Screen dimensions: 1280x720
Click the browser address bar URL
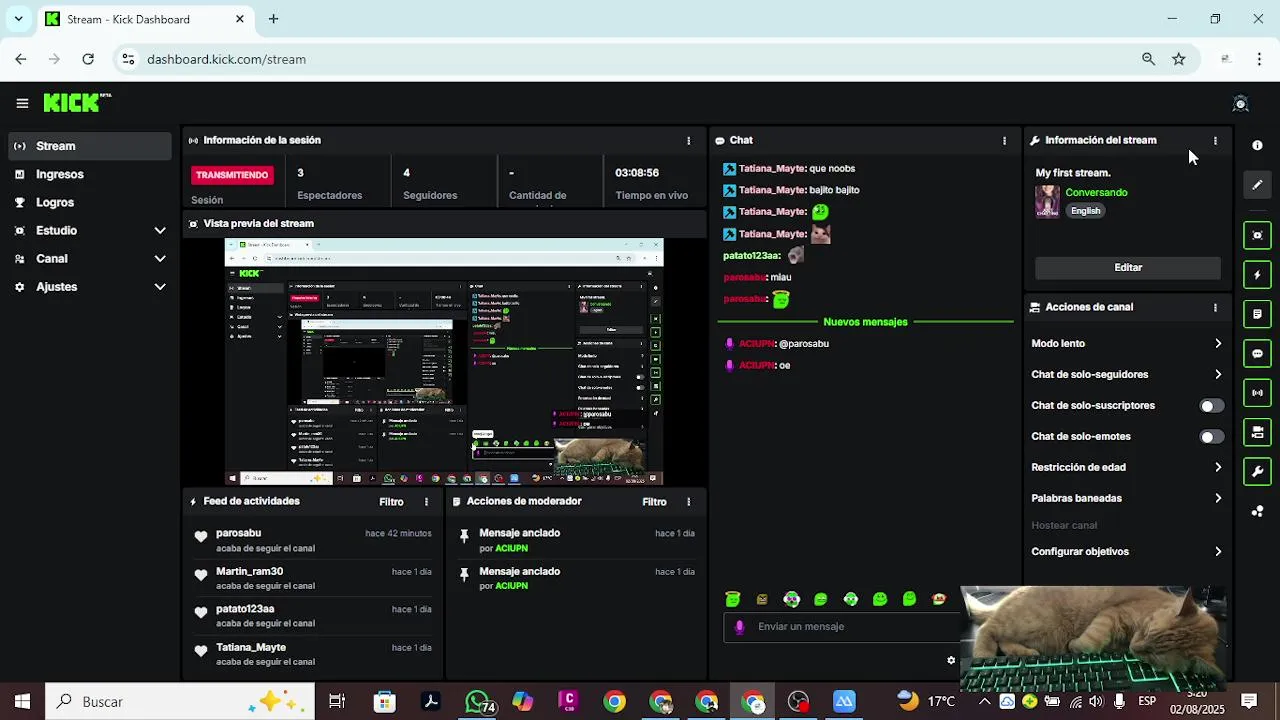[226, 59]
